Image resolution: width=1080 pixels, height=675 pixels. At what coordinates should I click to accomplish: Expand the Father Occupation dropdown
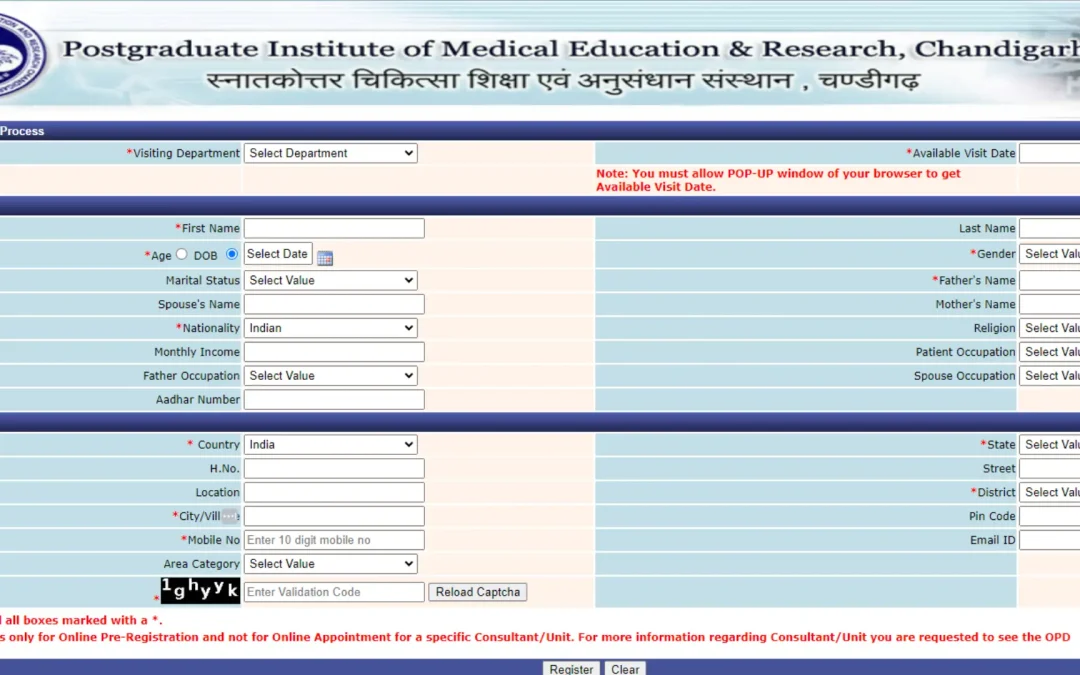pyautogui.click(x=331, y=375)
